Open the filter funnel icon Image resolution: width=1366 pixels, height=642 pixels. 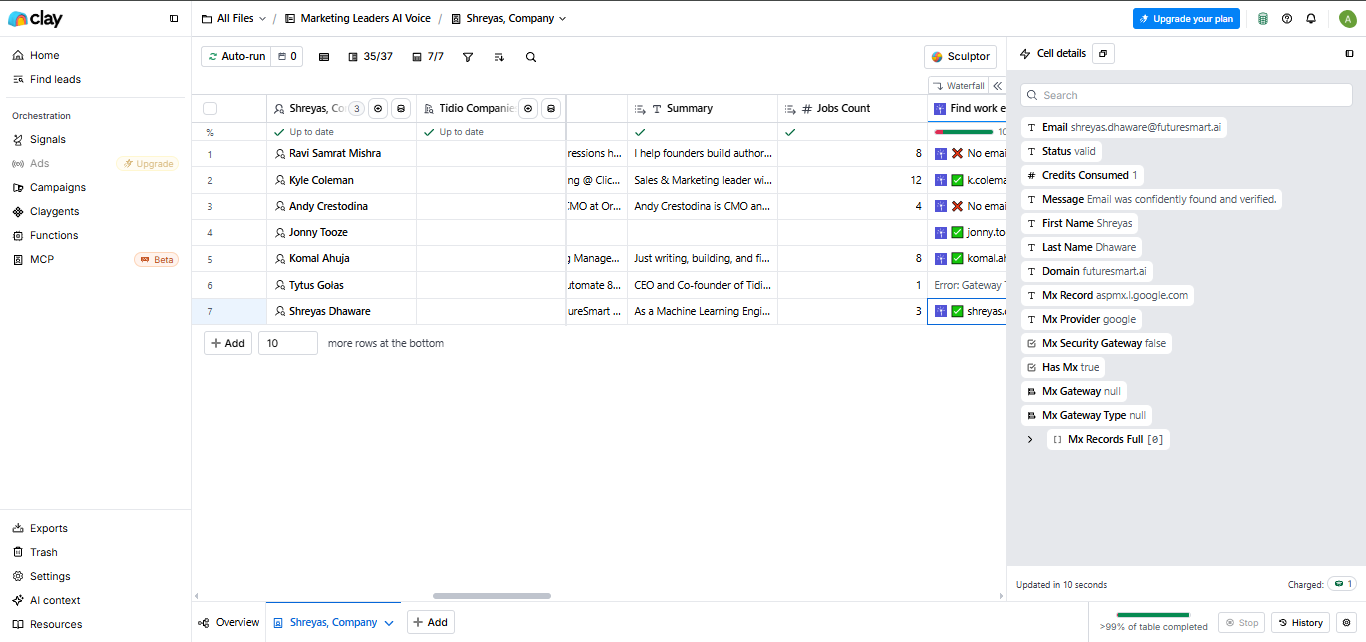(x=468, y=57)
